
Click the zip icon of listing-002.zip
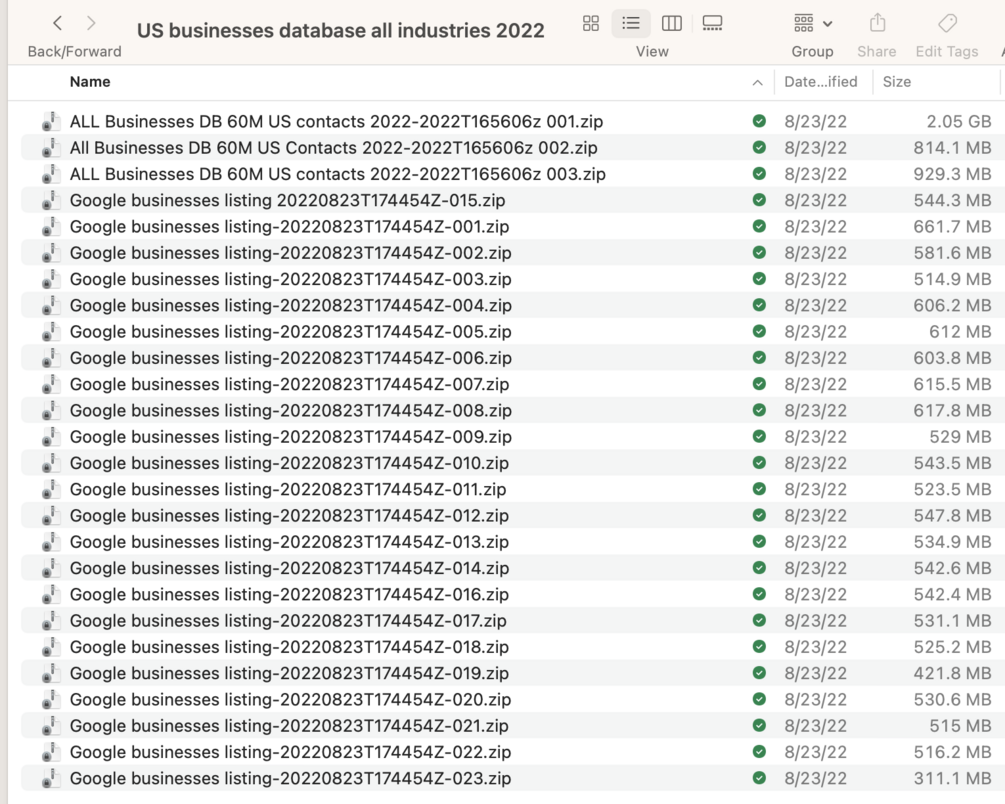click(x=51, y=253)
